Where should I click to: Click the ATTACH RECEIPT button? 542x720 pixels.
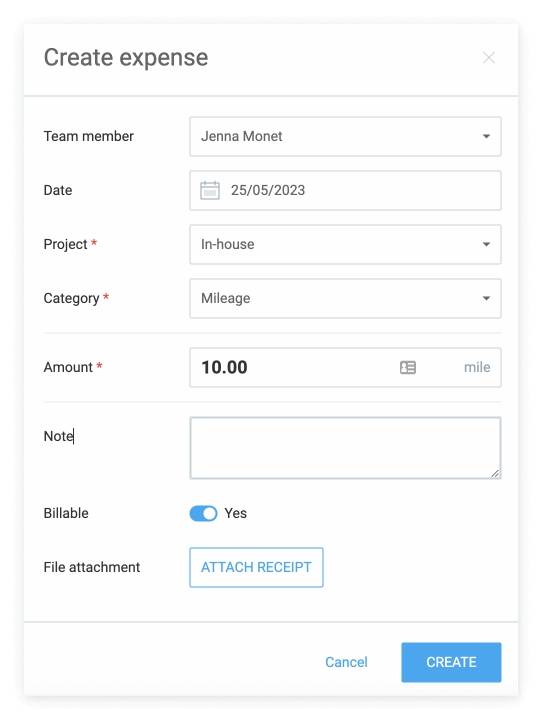(256, 568)
